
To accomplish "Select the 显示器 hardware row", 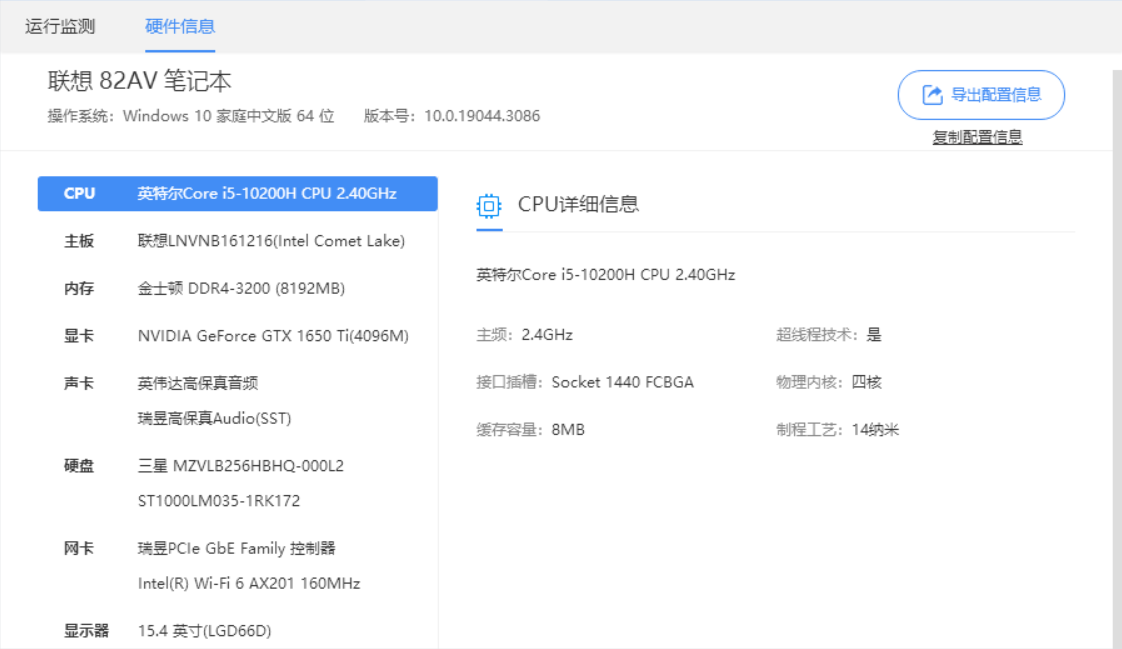I will (x=238, y=630).
